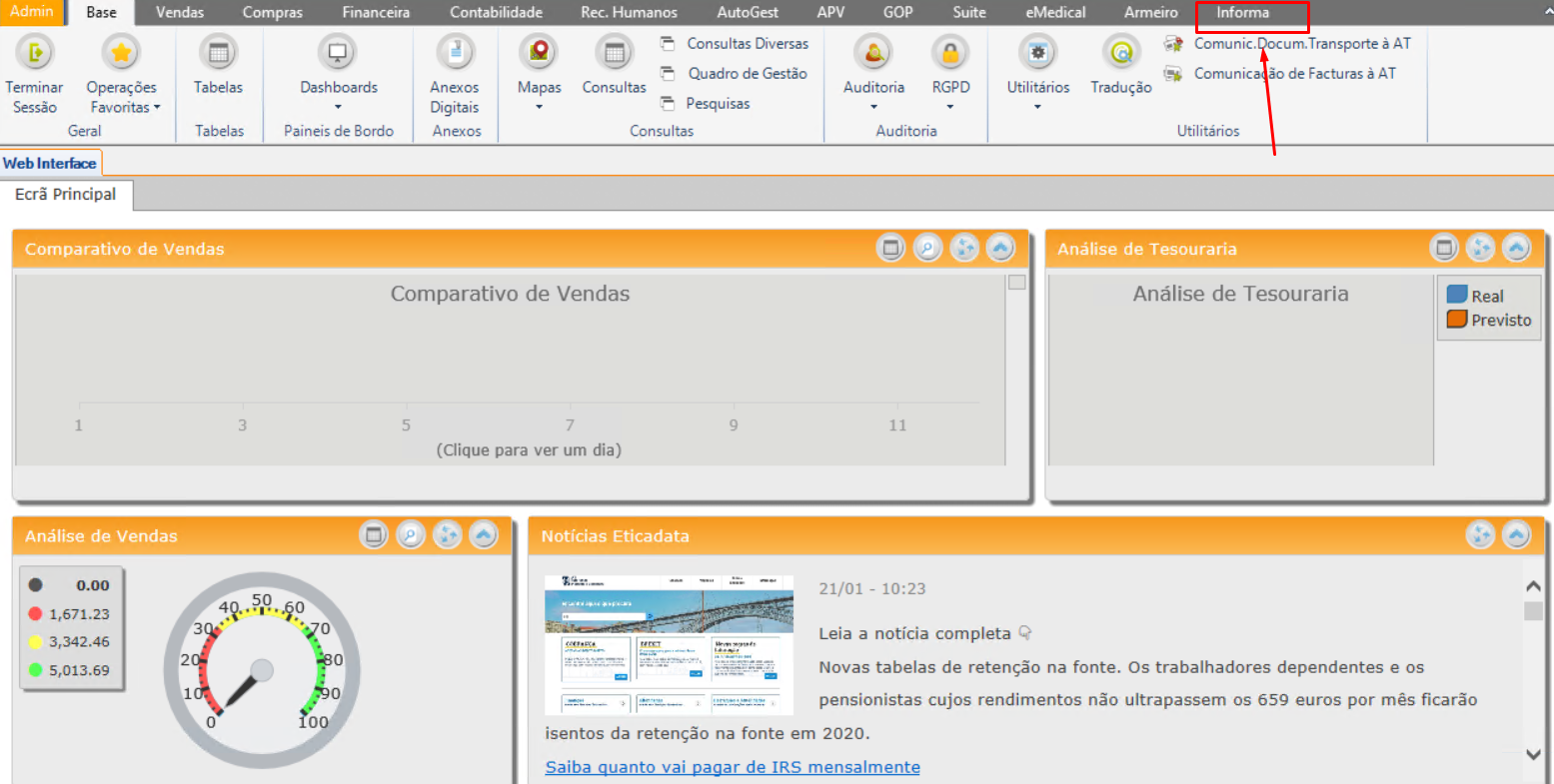
Task: Click the refresh icon in Notícias Eticadata
Action: (x=1480, y=535)
